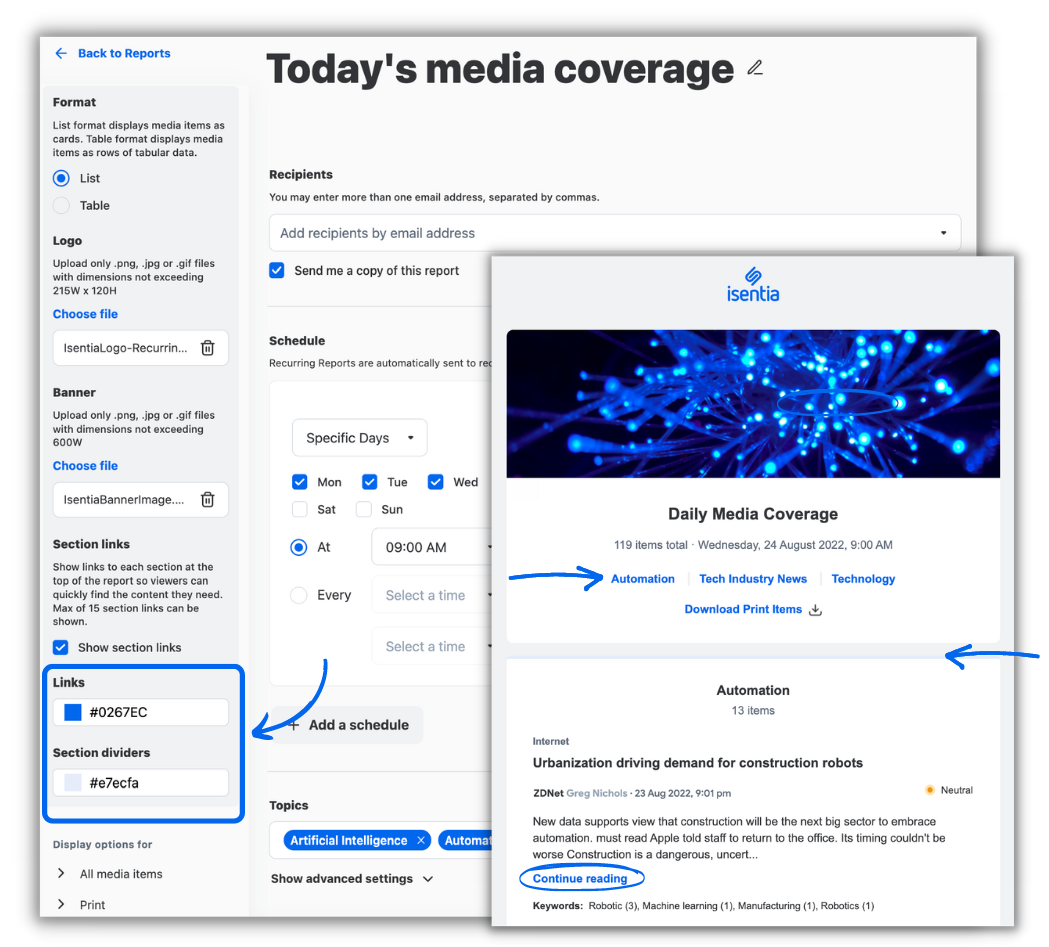Go Back to Reports
1049x947 pixels.
[x=124, y=54]
